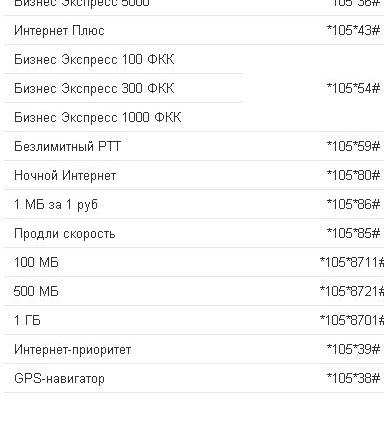This screenshot has width=384, height=425.
Task: Click the *105*59# code
Action: click(x=353, y=146)
